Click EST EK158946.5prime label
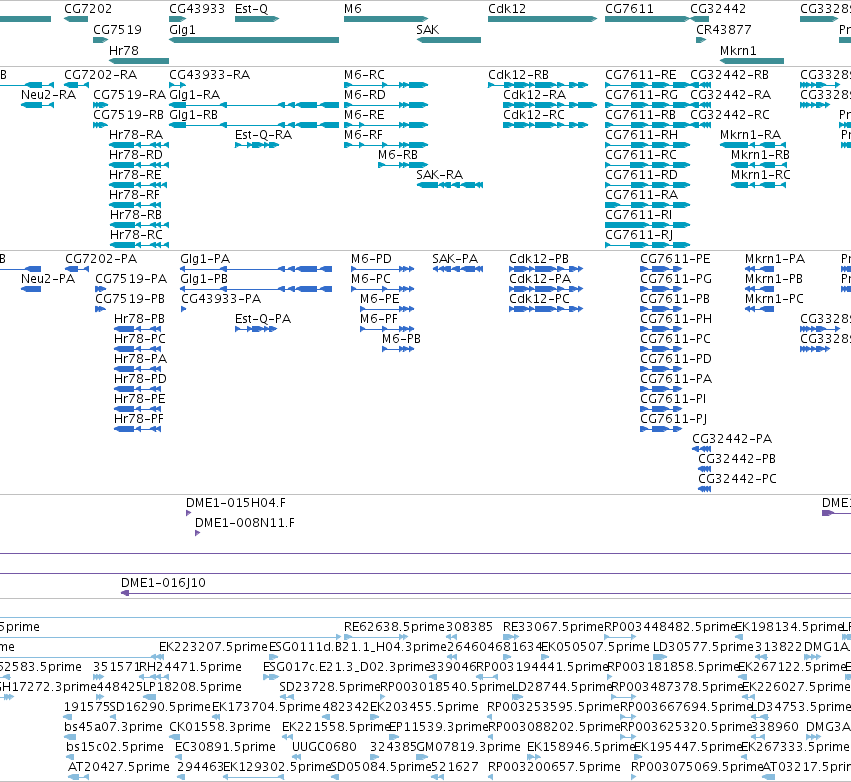851x782 pixels. (x=581, y=747)
